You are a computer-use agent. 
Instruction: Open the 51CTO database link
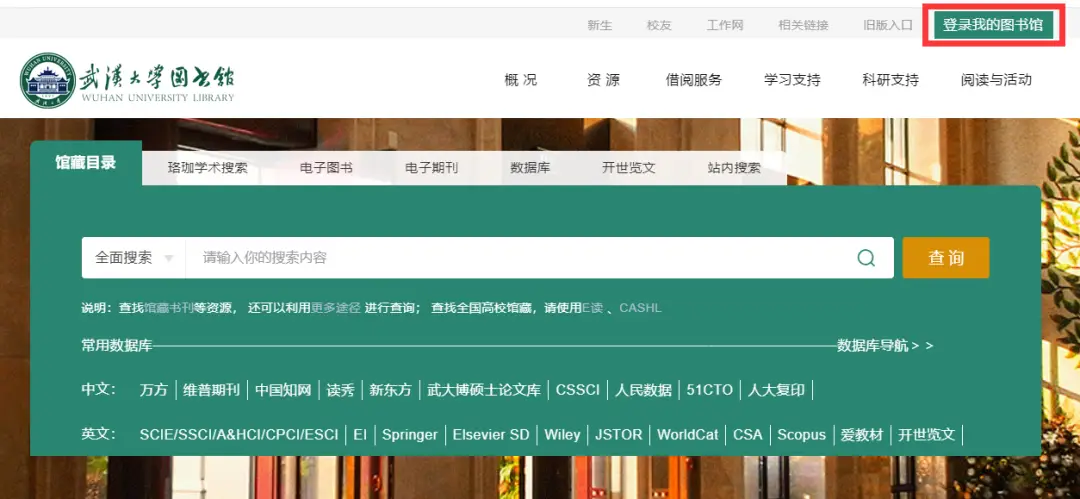[709, 390]
